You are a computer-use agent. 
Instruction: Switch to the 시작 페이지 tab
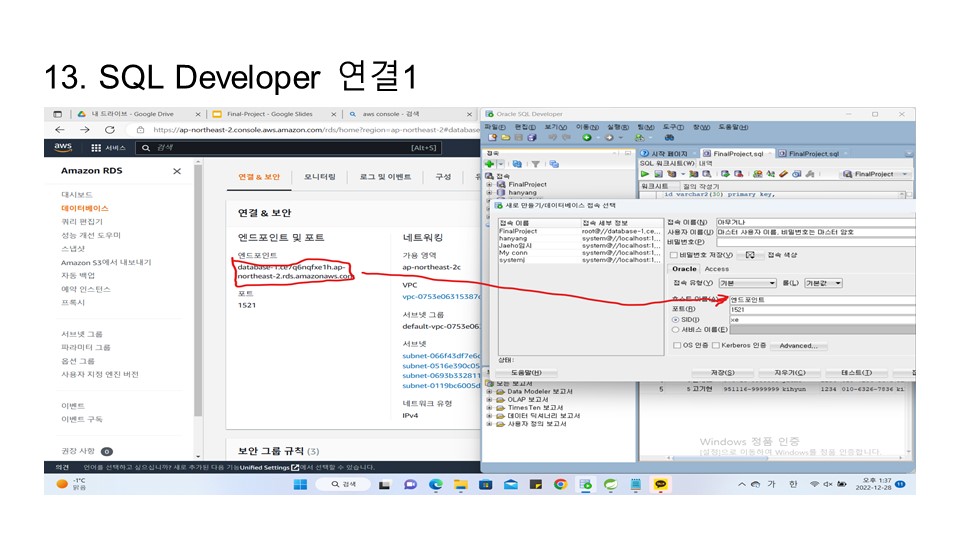click(668, 154)
